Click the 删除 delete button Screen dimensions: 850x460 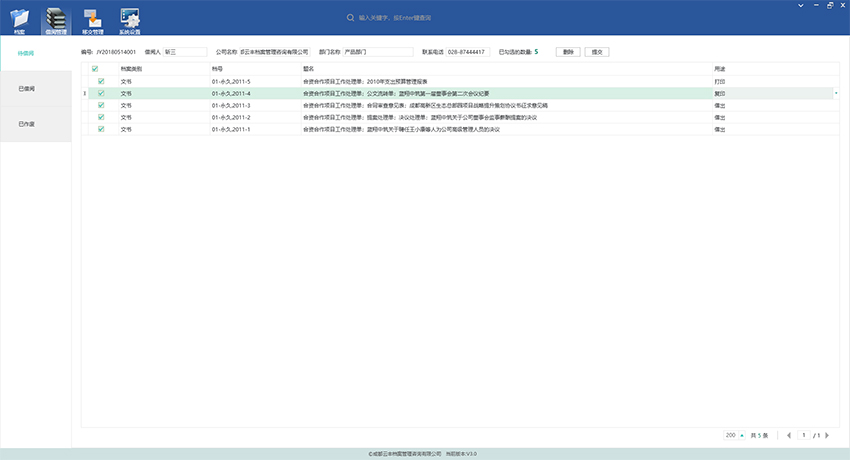(x=568, y=52)
